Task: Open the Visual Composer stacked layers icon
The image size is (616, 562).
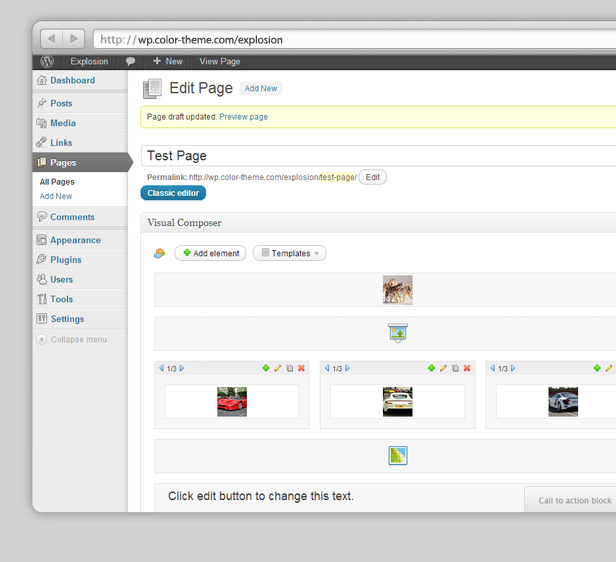Action: (160, 253)
